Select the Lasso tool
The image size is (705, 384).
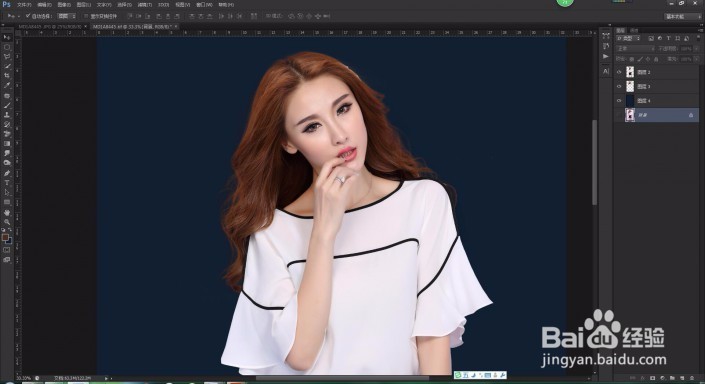coord(7,57)
